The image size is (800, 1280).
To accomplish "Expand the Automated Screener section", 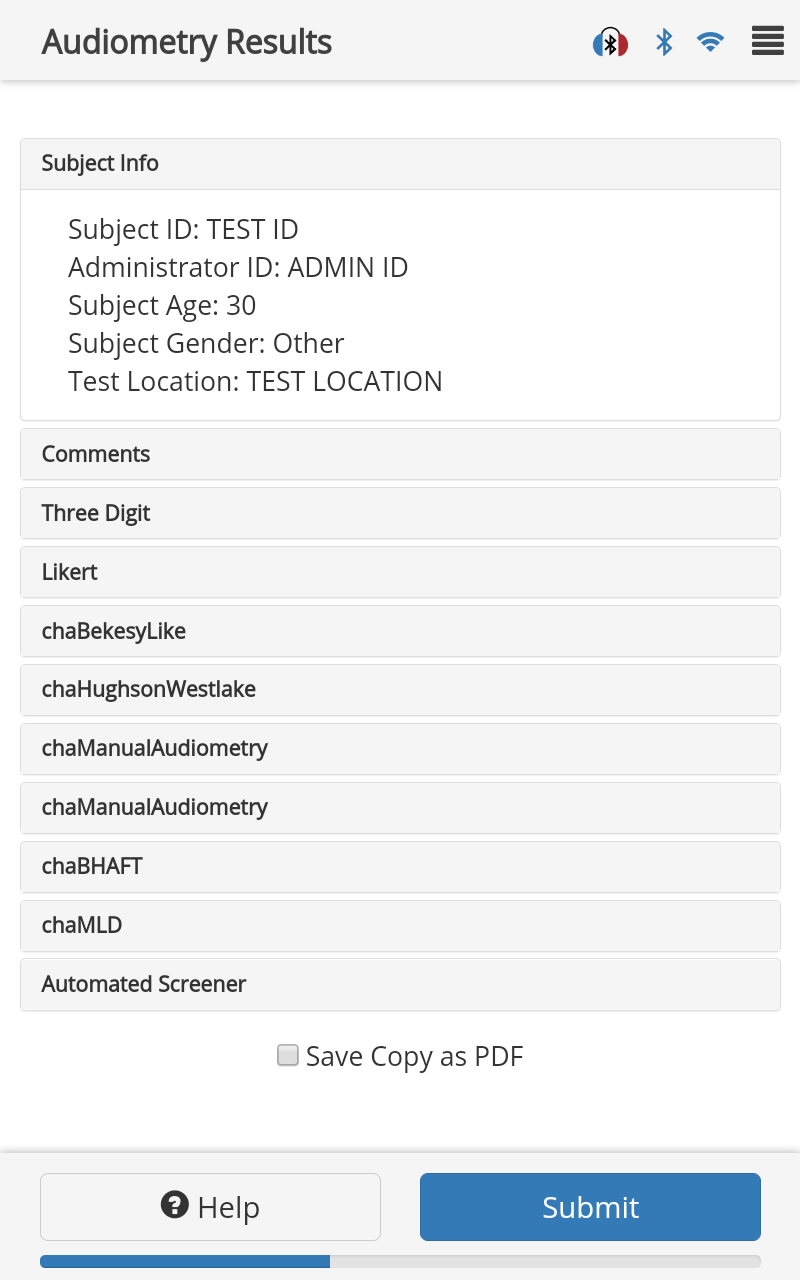I will pos(400,985).
